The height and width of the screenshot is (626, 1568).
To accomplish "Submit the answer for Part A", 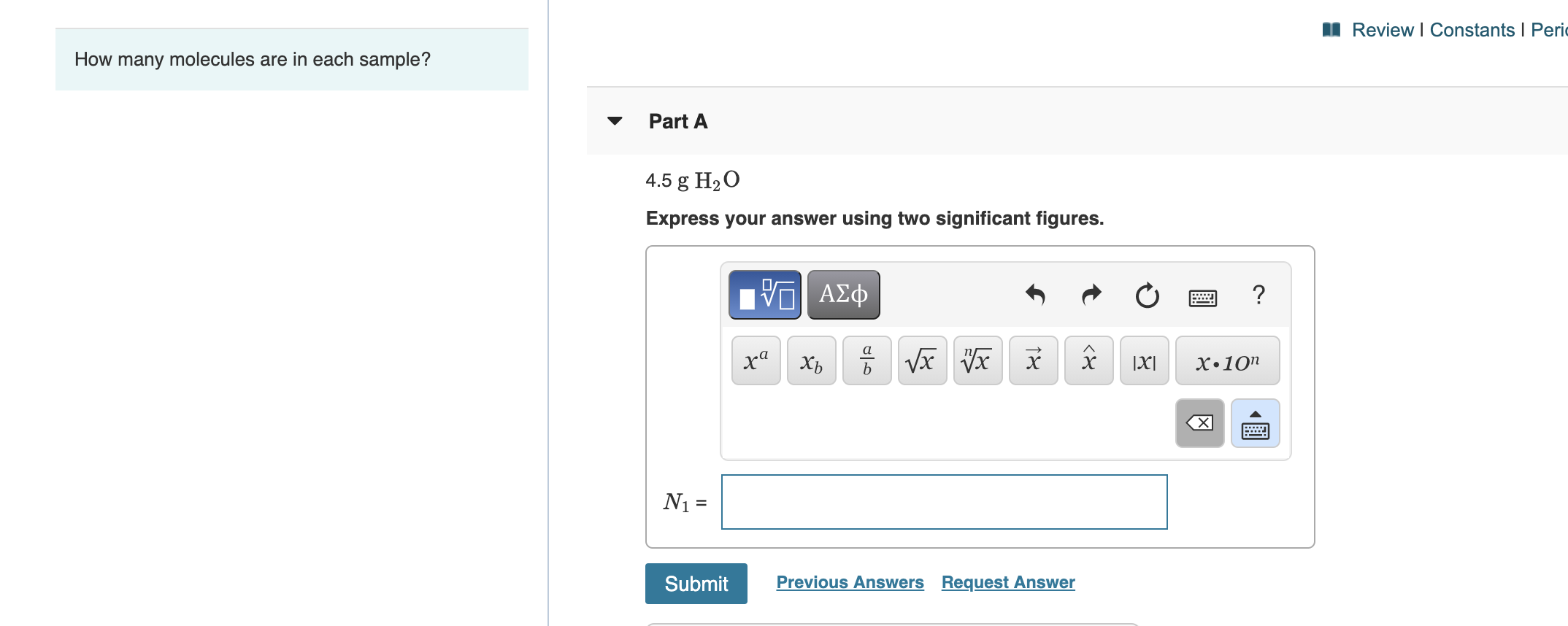I will 696,583.
